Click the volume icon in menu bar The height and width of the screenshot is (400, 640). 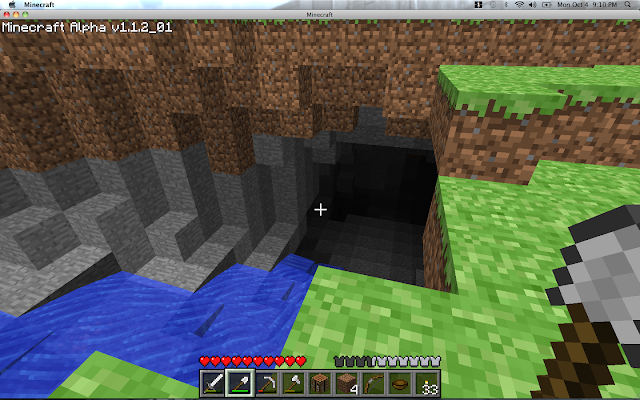tap(532, 4)
